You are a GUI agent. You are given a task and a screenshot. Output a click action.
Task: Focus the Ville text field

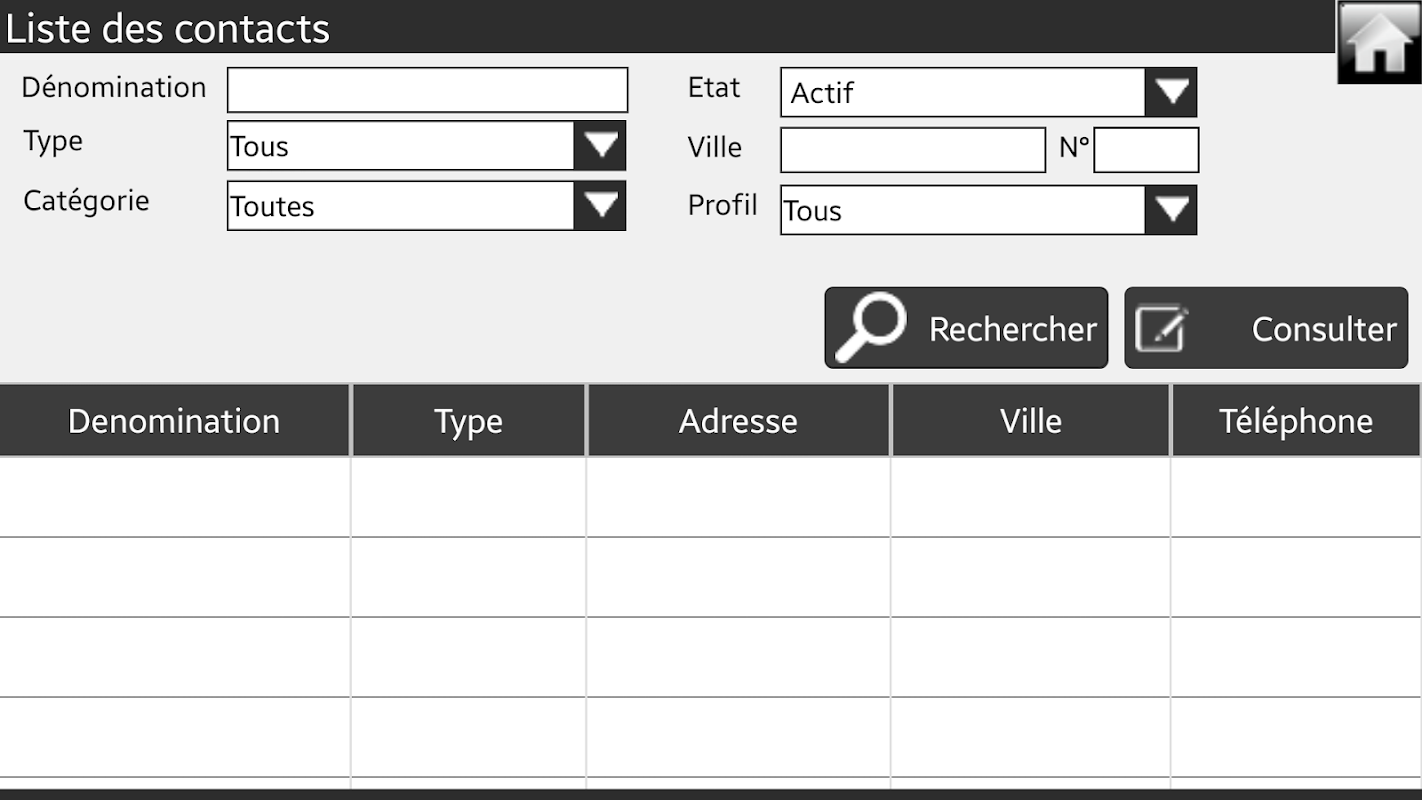(912, 150)
